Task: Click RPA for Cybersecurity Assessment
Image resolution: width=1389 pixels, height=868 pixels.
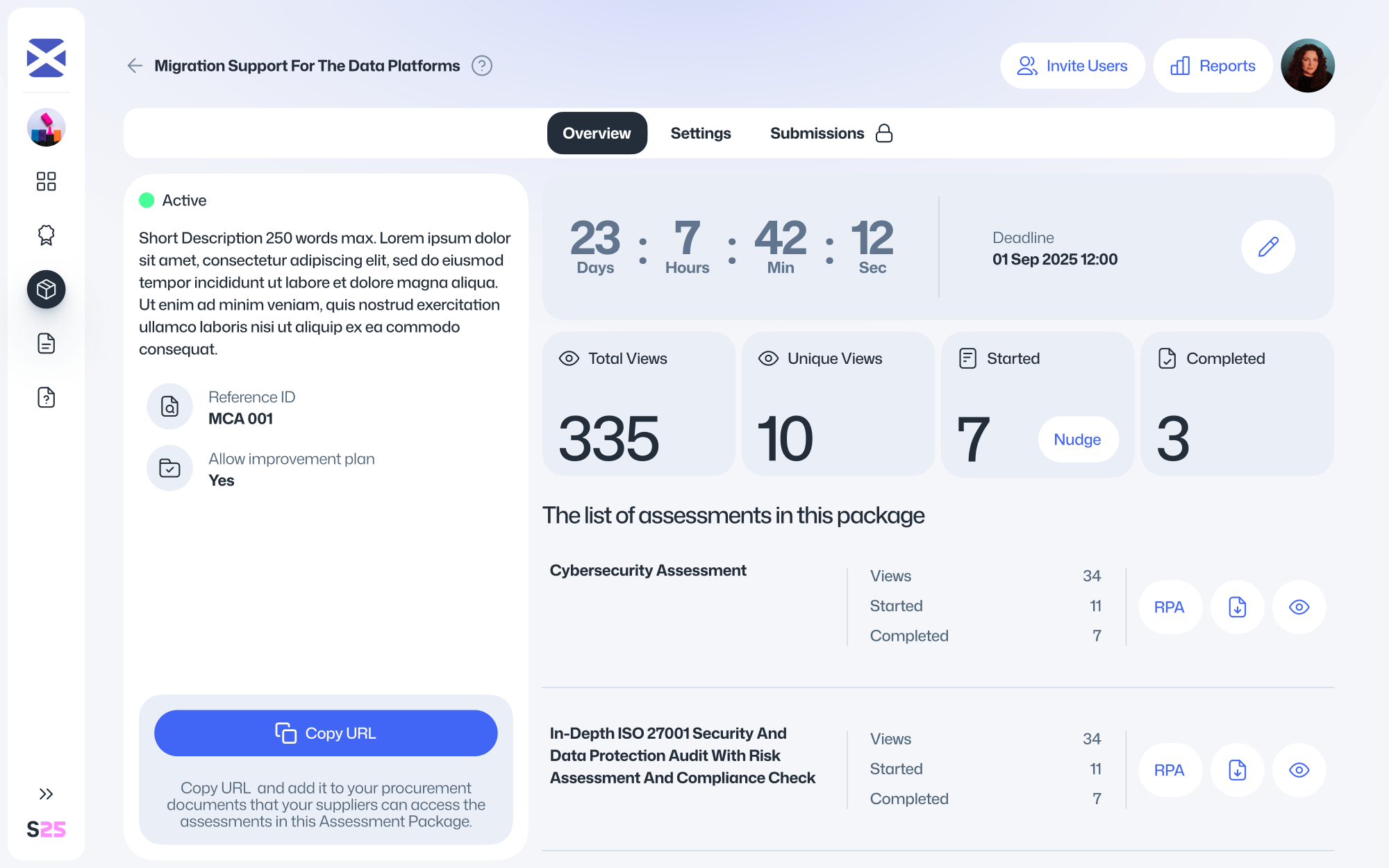Action: pyautogui.click(x=1169, y=607)
